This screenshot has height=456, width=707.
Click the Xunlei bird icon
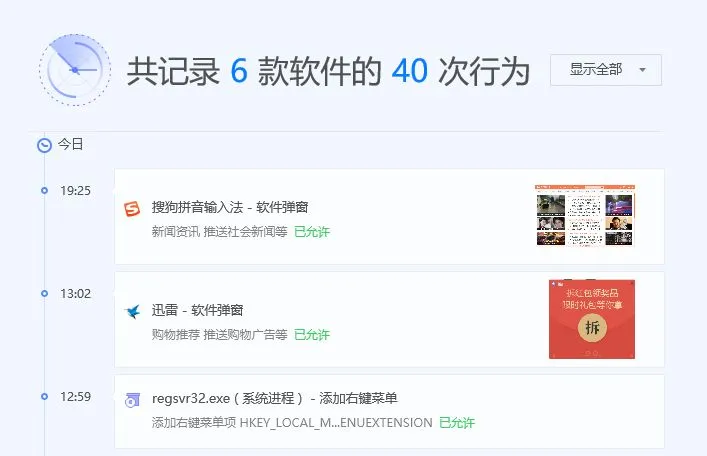(x=133, y=311)
